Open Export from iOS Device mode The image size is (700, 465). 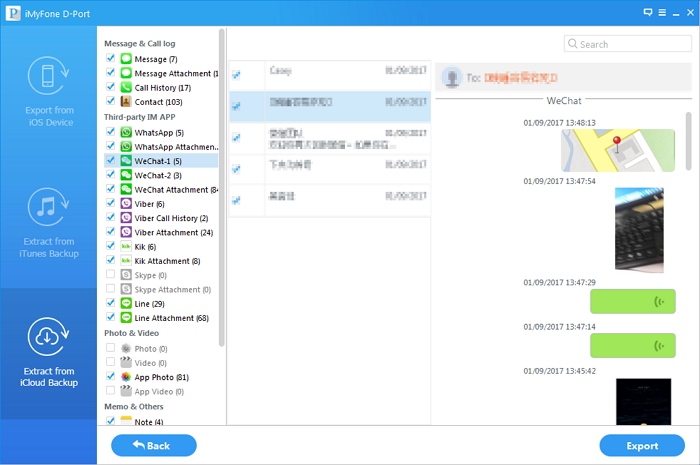(48, 92)
